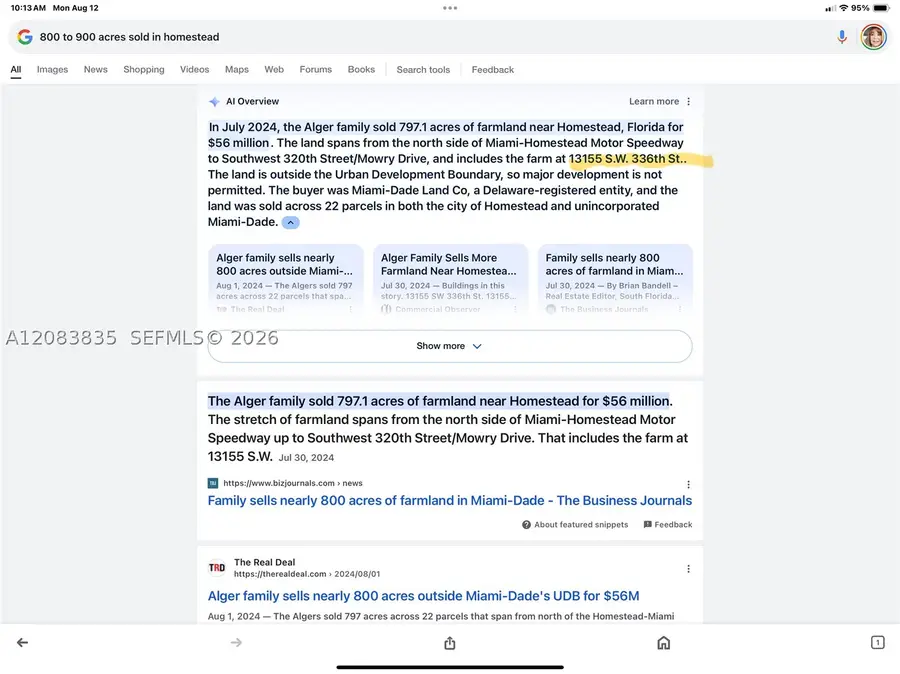The height and width of the screenshot is (674, 900).
Task: Click the bizjournals.com URL breadcrumb
Action: [x=293, y=483]
